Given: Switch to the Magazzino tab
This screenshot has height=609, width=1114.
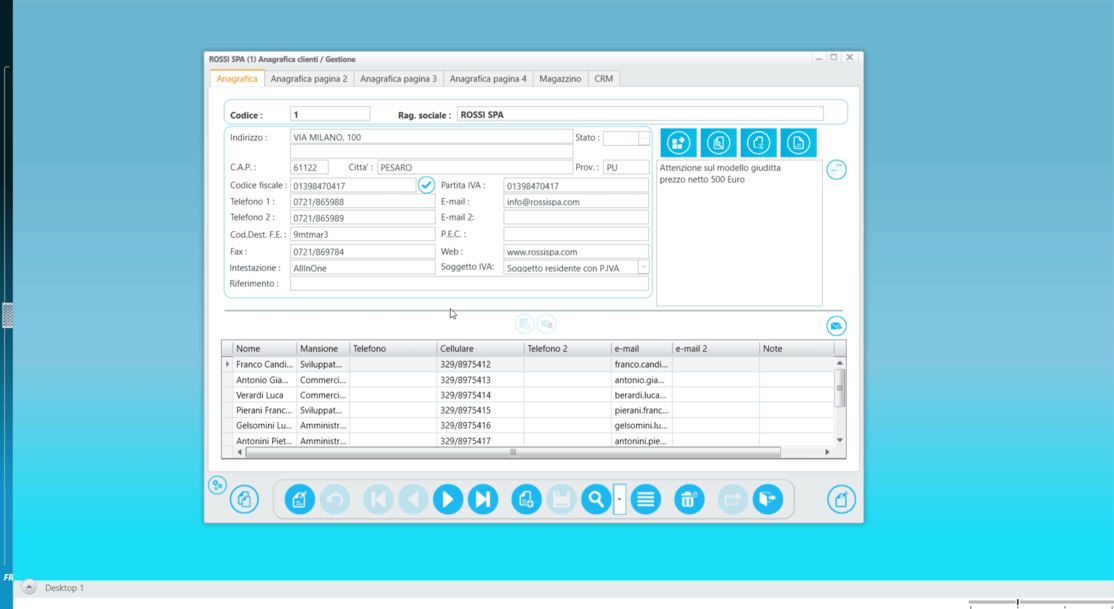Looking at the screenshot, I should [560, 79].
